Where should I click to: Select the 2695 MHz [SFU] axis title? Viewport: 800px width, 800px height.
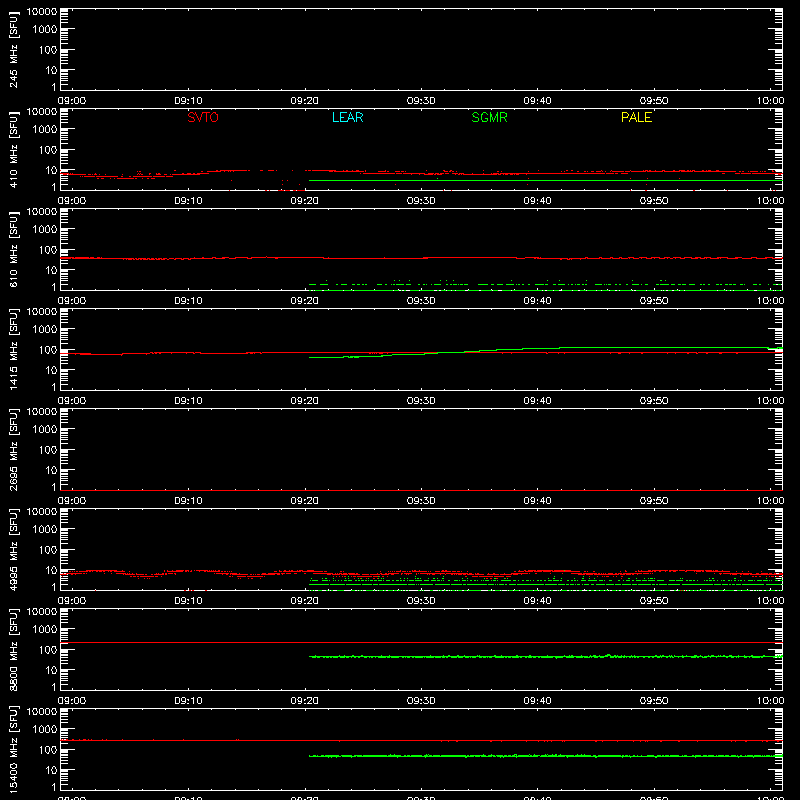tap(13, 449)
